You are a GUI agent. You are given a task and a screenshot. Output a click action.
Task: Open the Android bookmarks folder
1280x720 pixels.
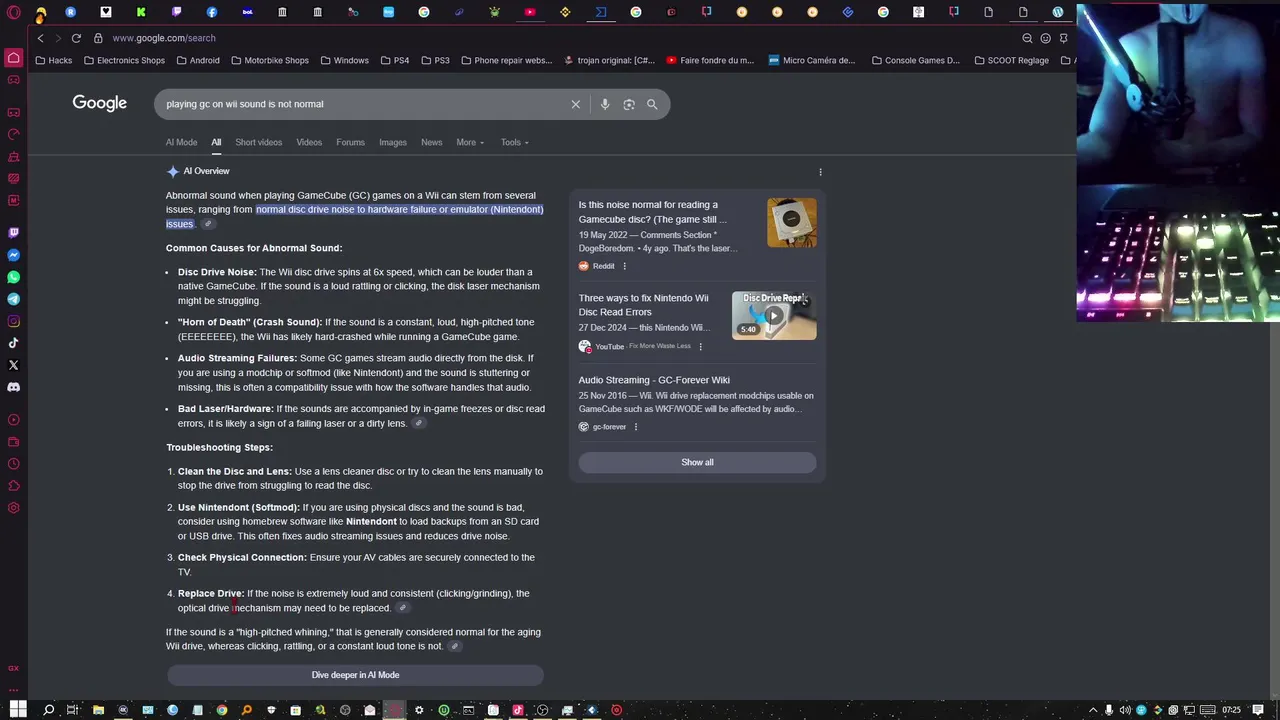point(198,60)
